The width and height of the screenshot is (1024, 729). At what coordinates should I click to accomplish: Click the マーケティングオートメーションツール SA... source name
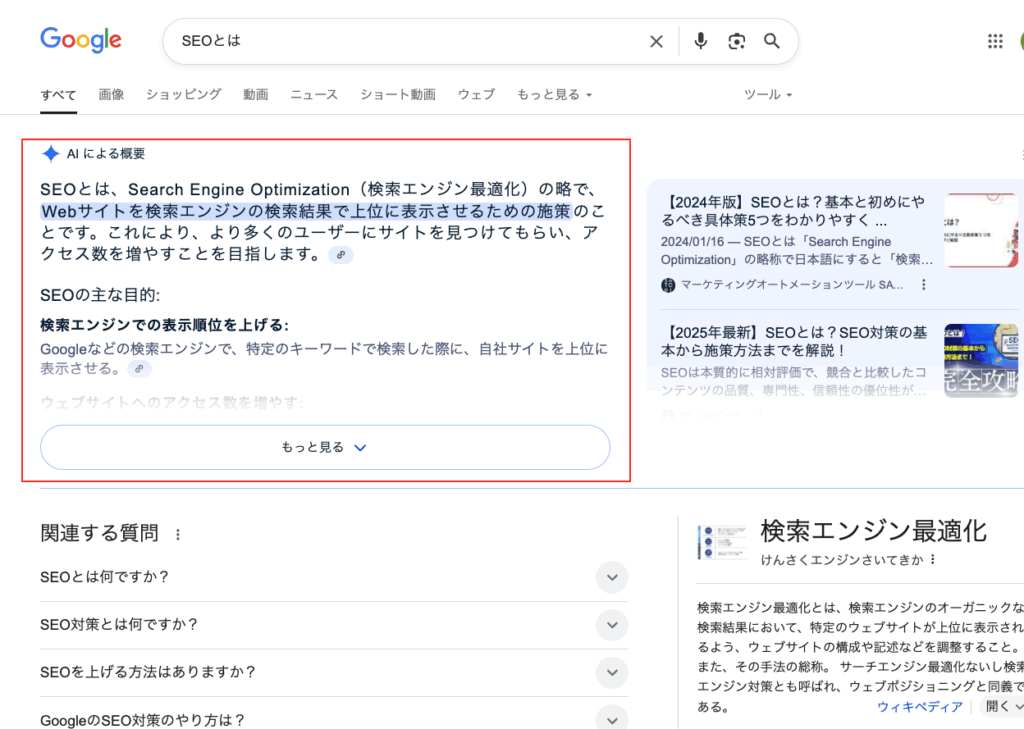click(x=792, y=285)
